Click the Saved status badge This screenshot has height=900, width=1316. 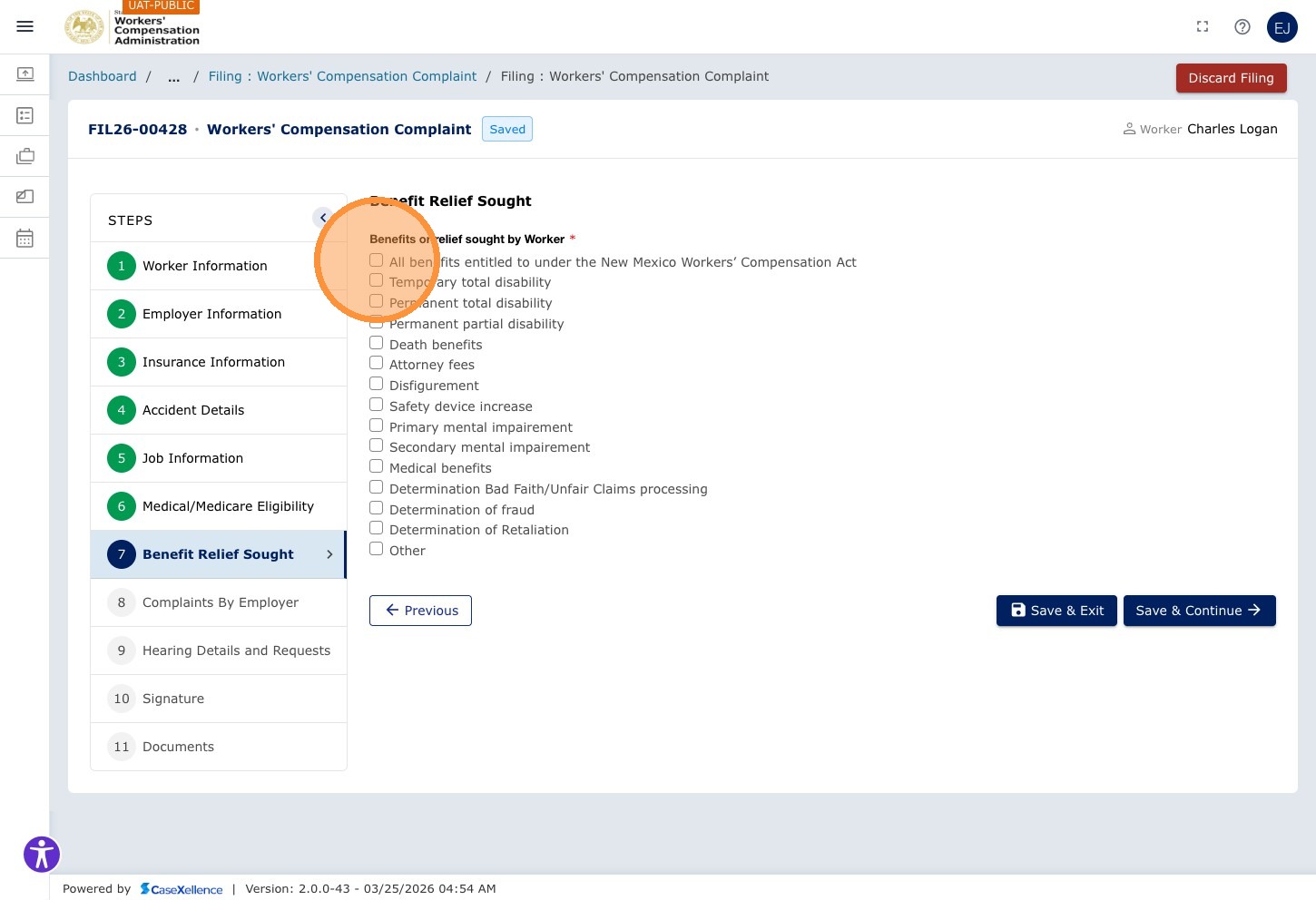tap(507, 129)
